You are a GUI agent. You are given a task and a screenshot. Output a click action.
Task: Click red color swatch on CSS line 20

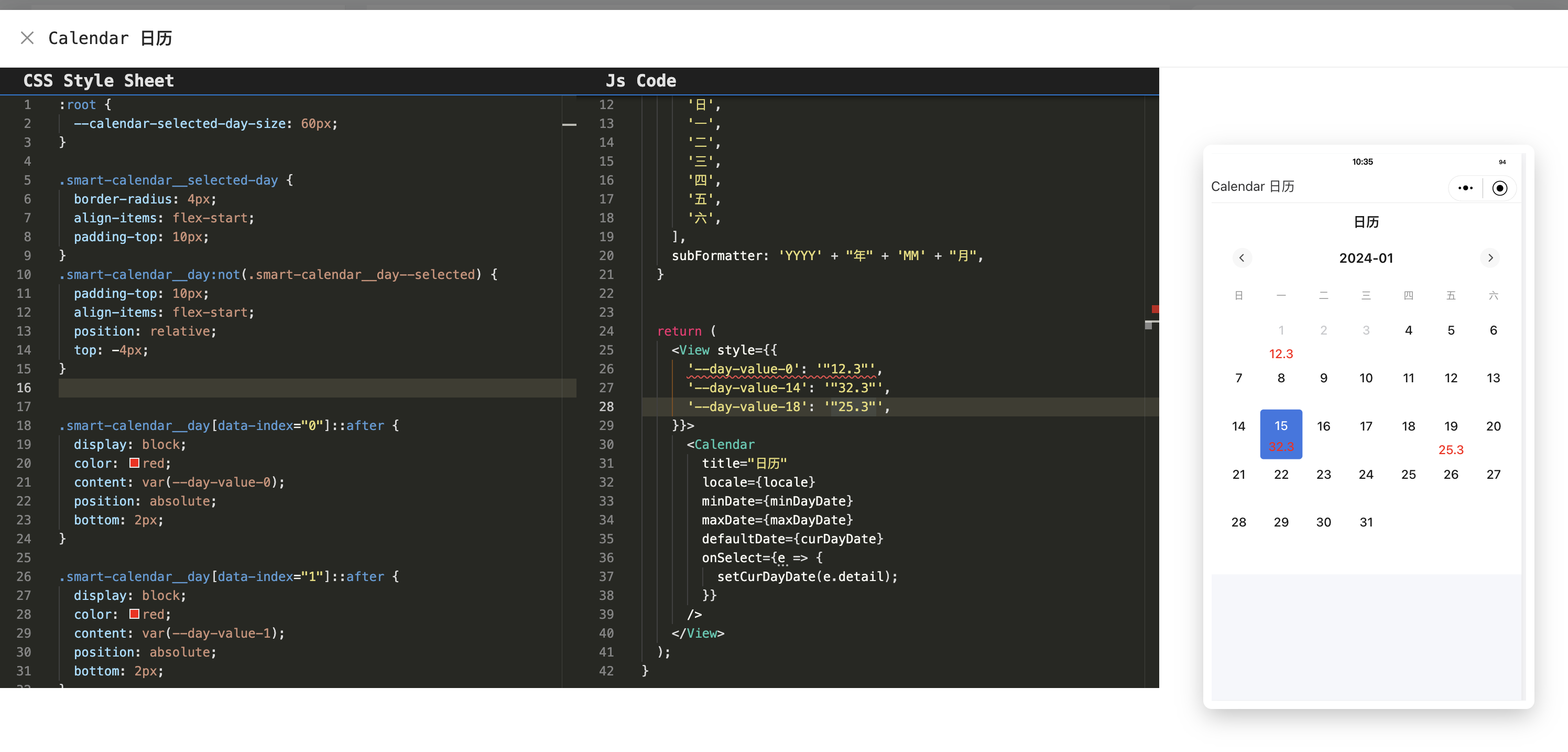(135, 463)
